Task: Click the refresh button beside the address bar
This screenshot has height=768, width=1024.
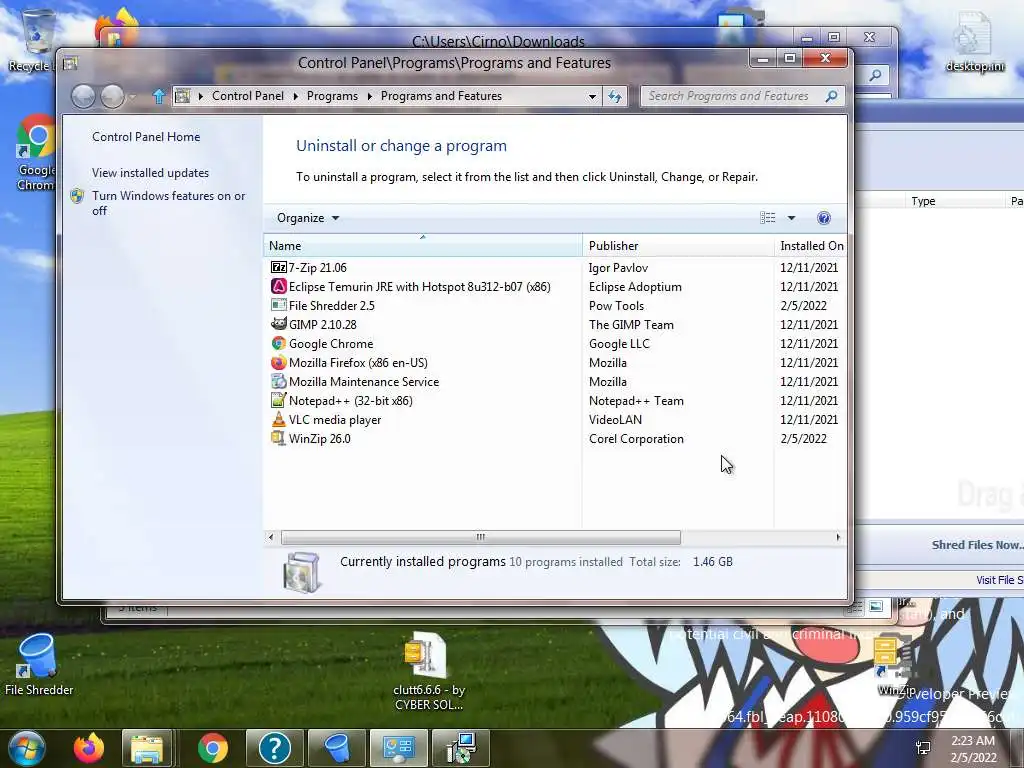Action: pyautogui.click(x=615, y=97)
